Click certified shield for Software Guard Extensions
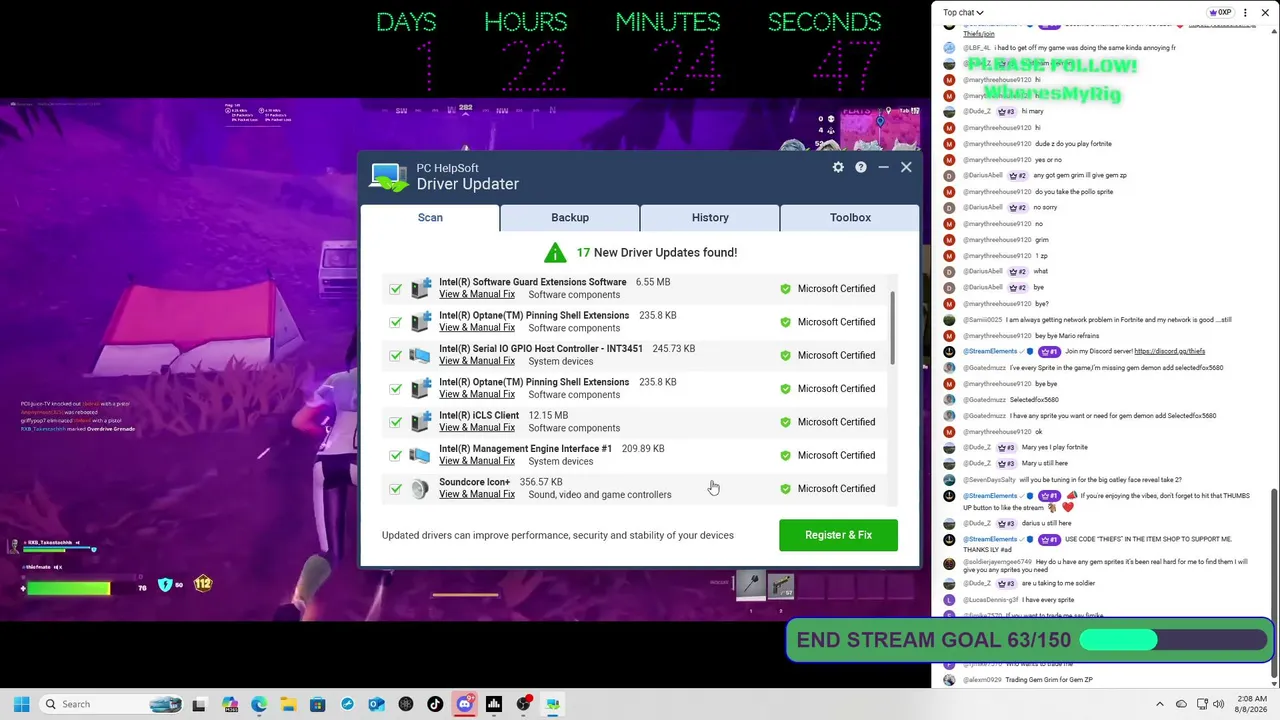The image size is (1280, 720). click(785, 289)
